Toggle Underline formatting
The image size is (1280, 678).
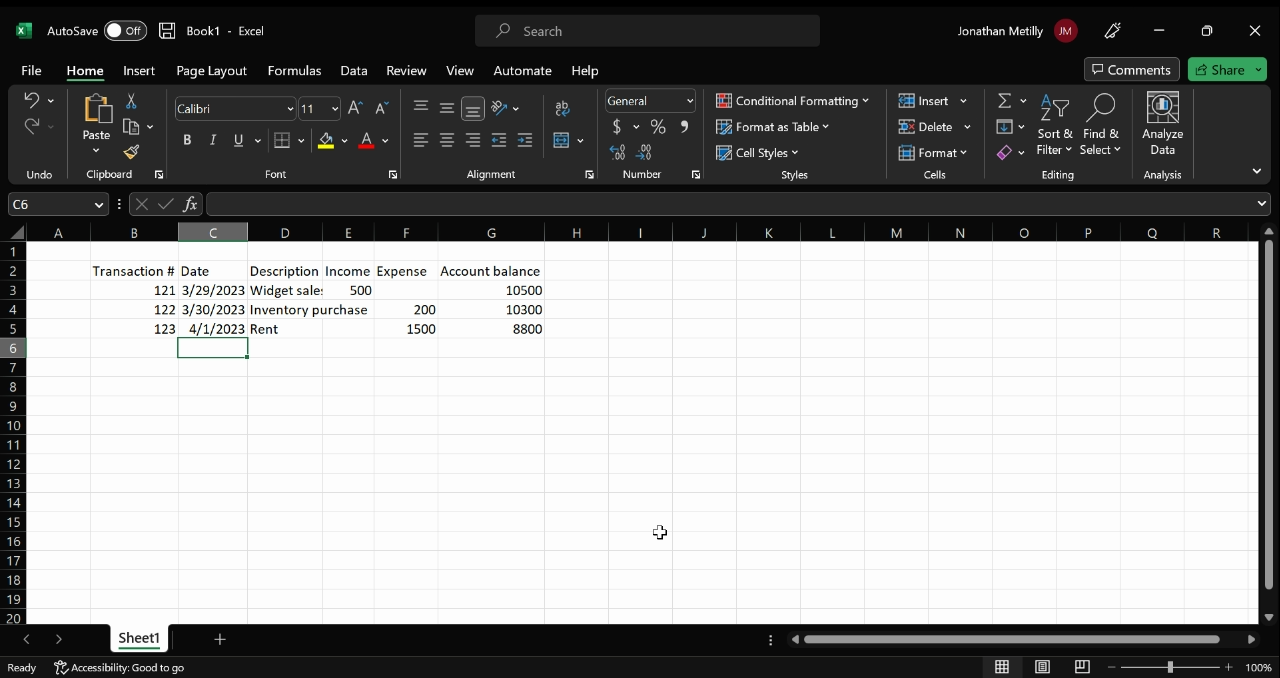(237, 140)
